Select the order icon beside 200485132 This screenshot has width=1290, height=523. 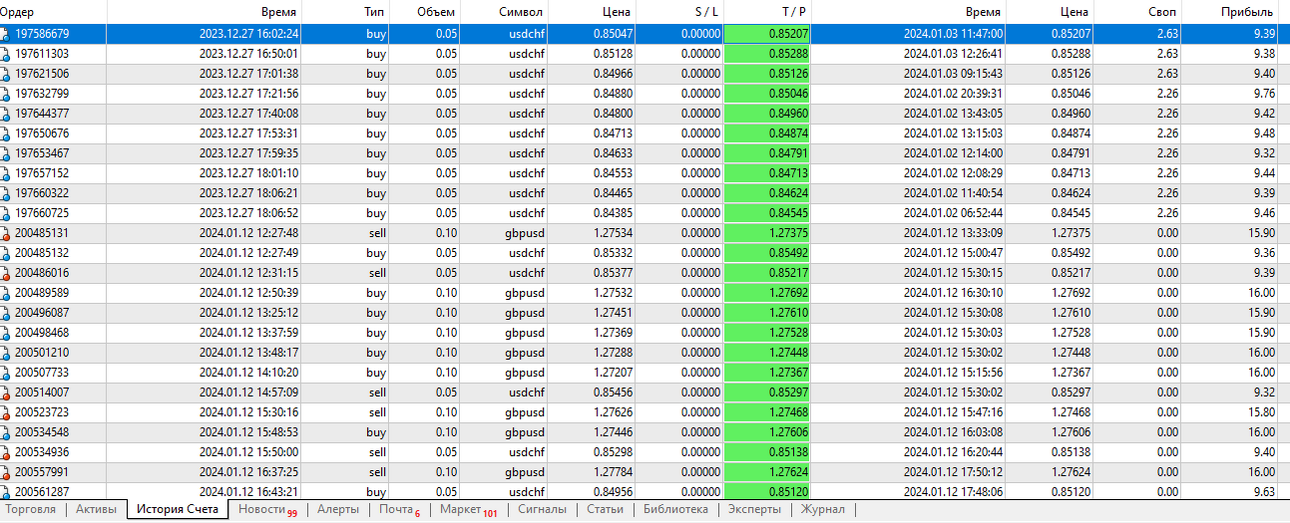click(x=5, y=253)
